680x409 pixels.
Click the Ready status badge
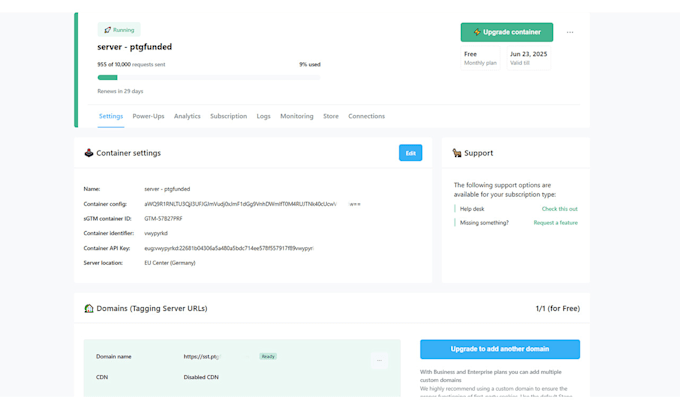coord(268,357)
